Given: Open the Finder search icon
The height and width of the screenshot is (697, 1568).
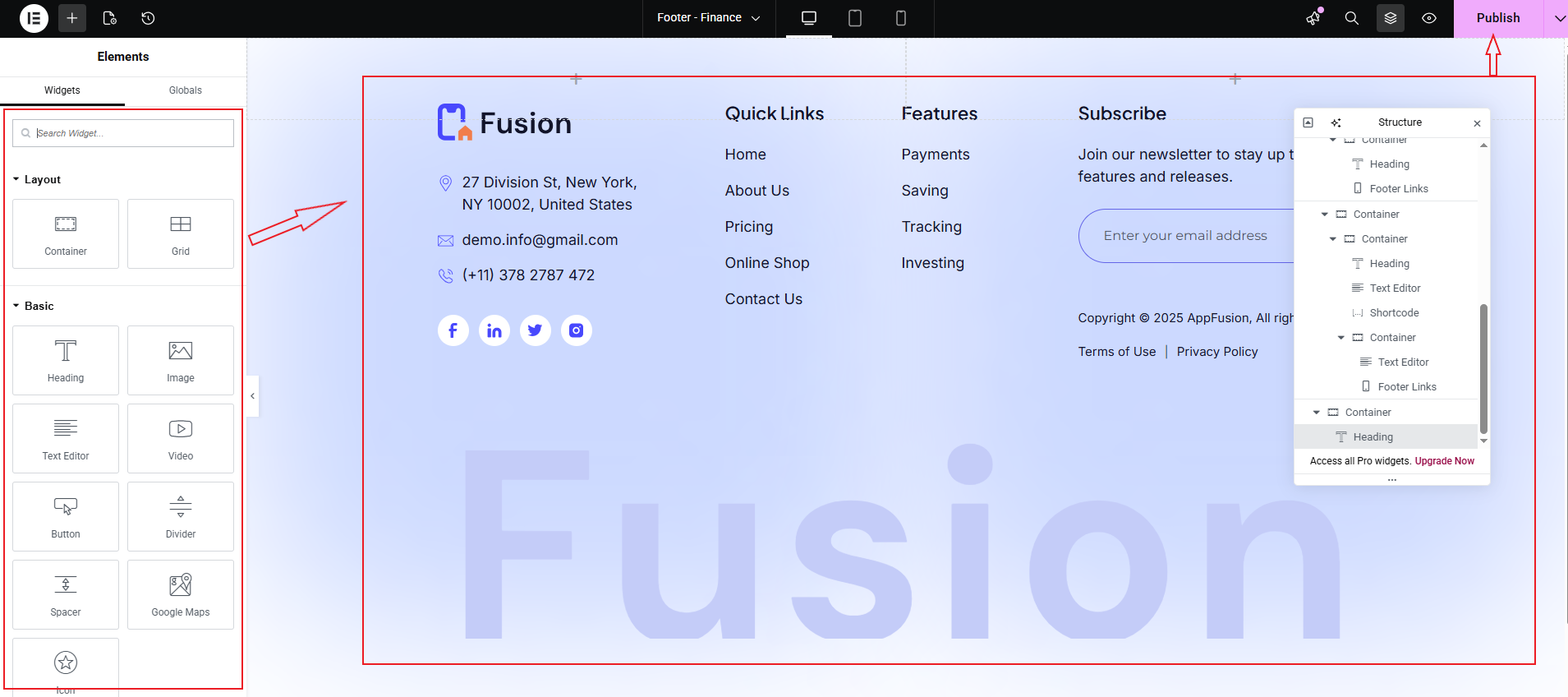Looking at the screenshot, I should point(1351,18).
